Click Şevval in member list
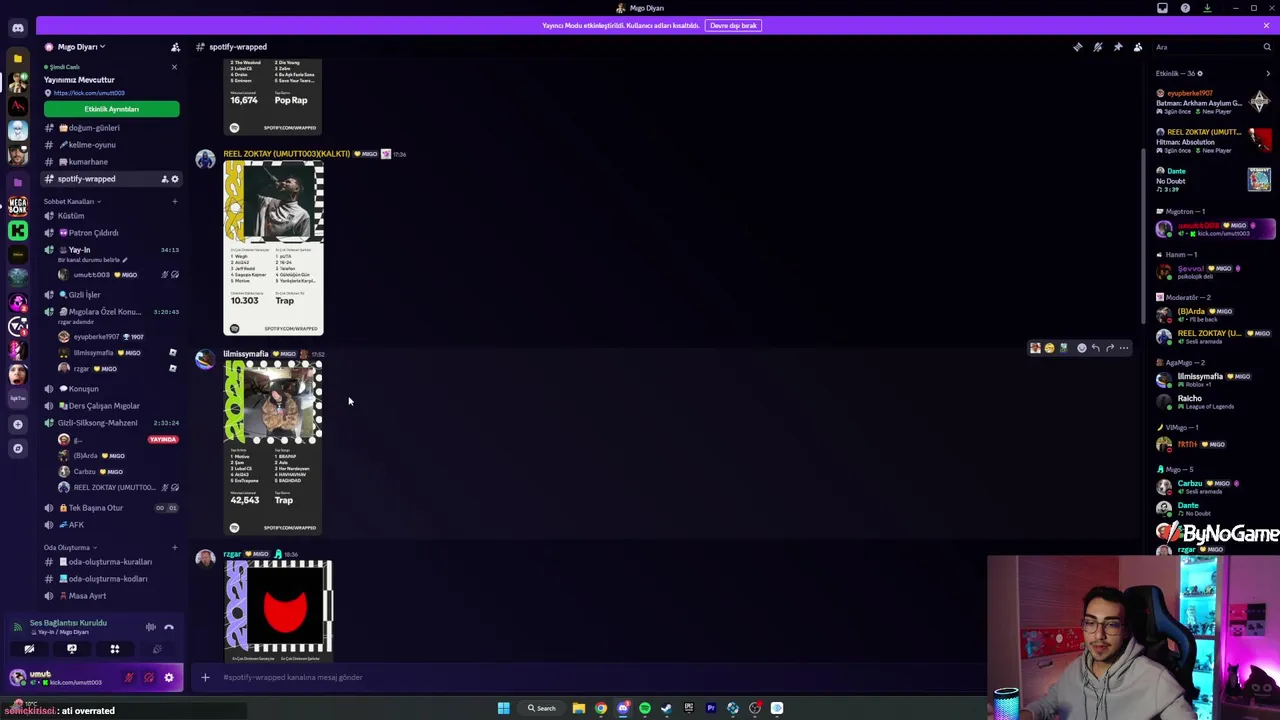 [1213, 272]
